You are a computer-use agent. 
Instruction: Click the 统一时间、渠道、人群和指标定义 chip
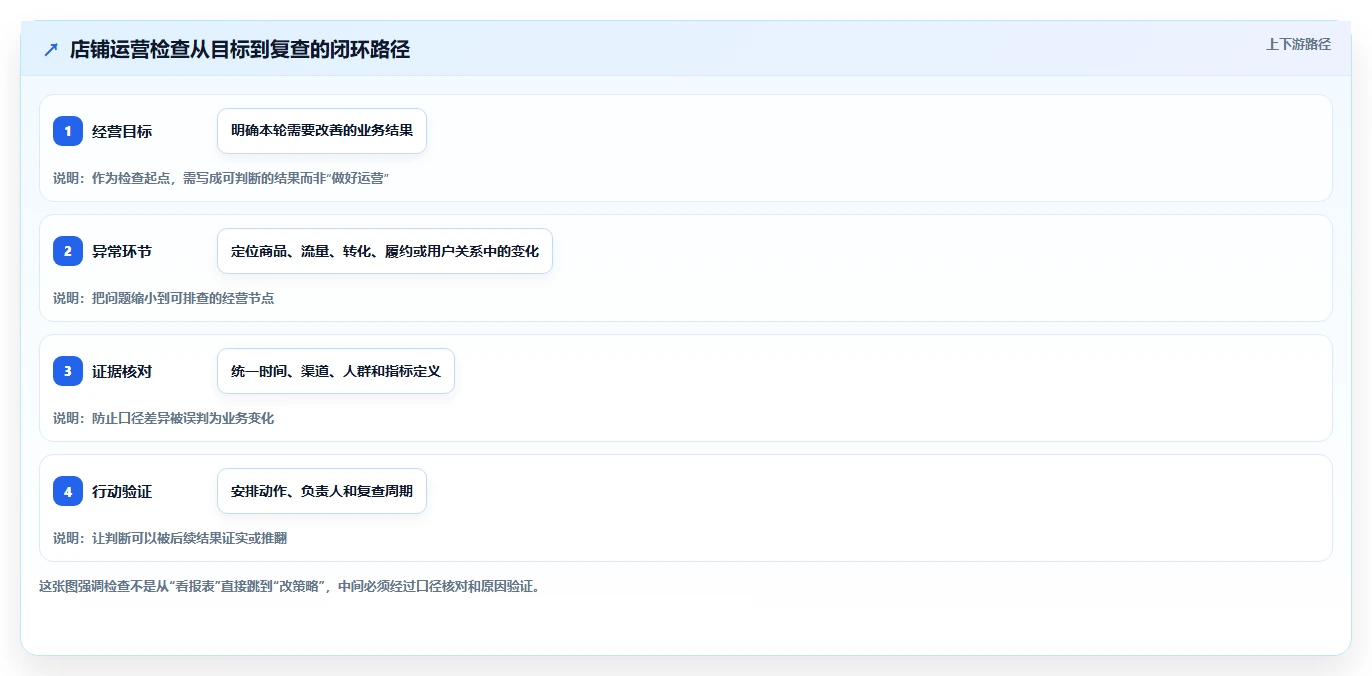tap(336, 371)
